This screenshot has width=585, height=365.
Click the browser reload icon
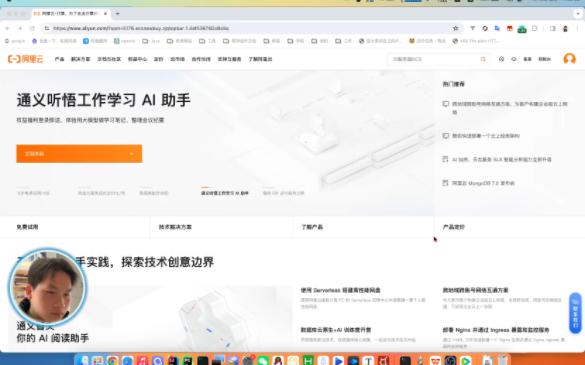pyautogui.click(x=32, y=28)
